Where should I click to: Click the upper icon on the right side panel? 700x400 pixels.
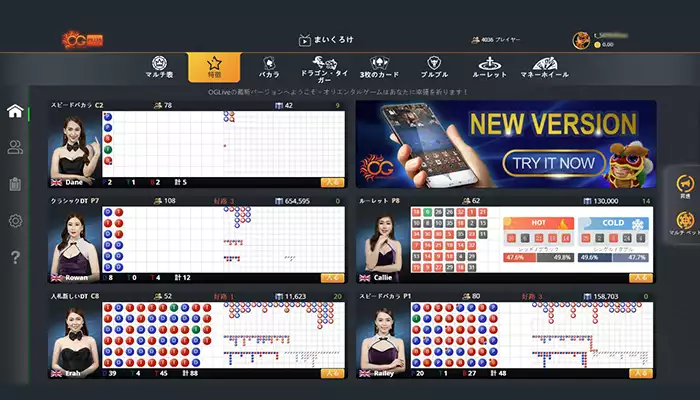(685, 185)
